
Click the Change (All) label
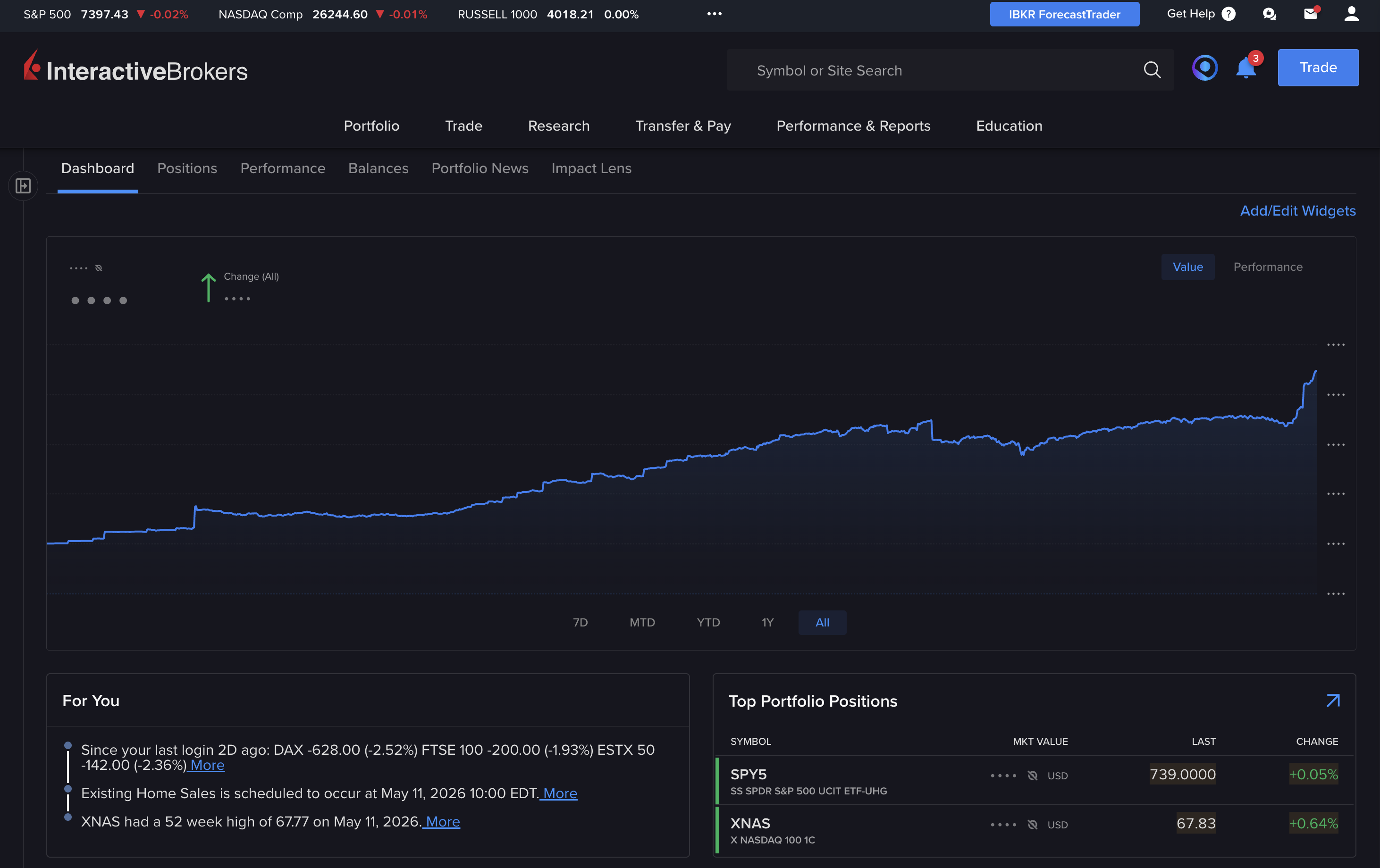click(x=251, y=276)
